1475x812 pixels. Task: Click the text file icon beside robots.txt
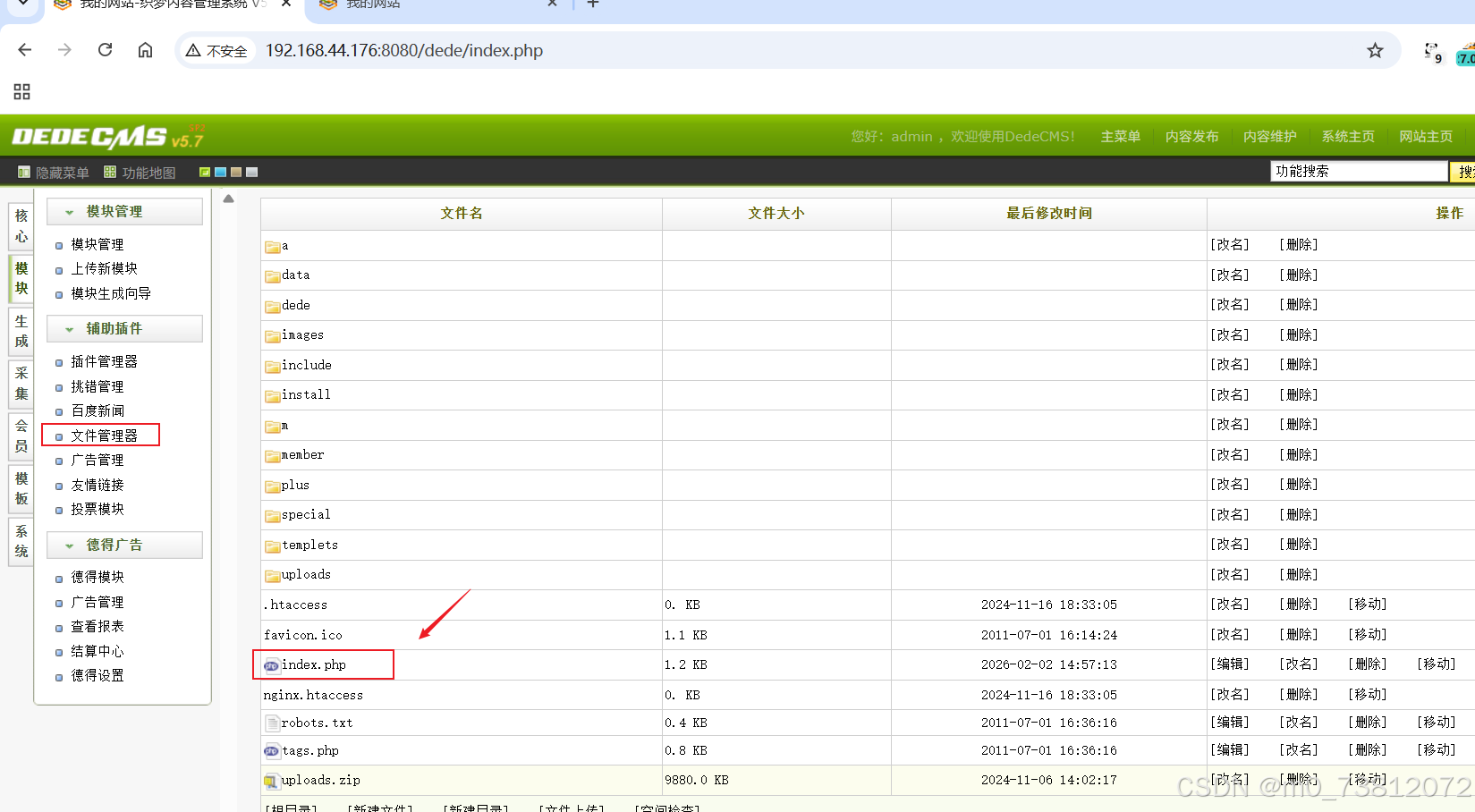272,723
